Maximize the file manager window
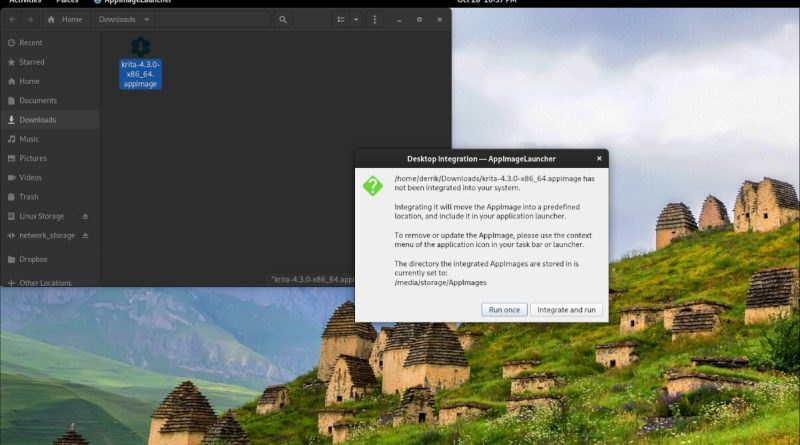The width and height of the screenshot is (800, 445). click(419, 19)
